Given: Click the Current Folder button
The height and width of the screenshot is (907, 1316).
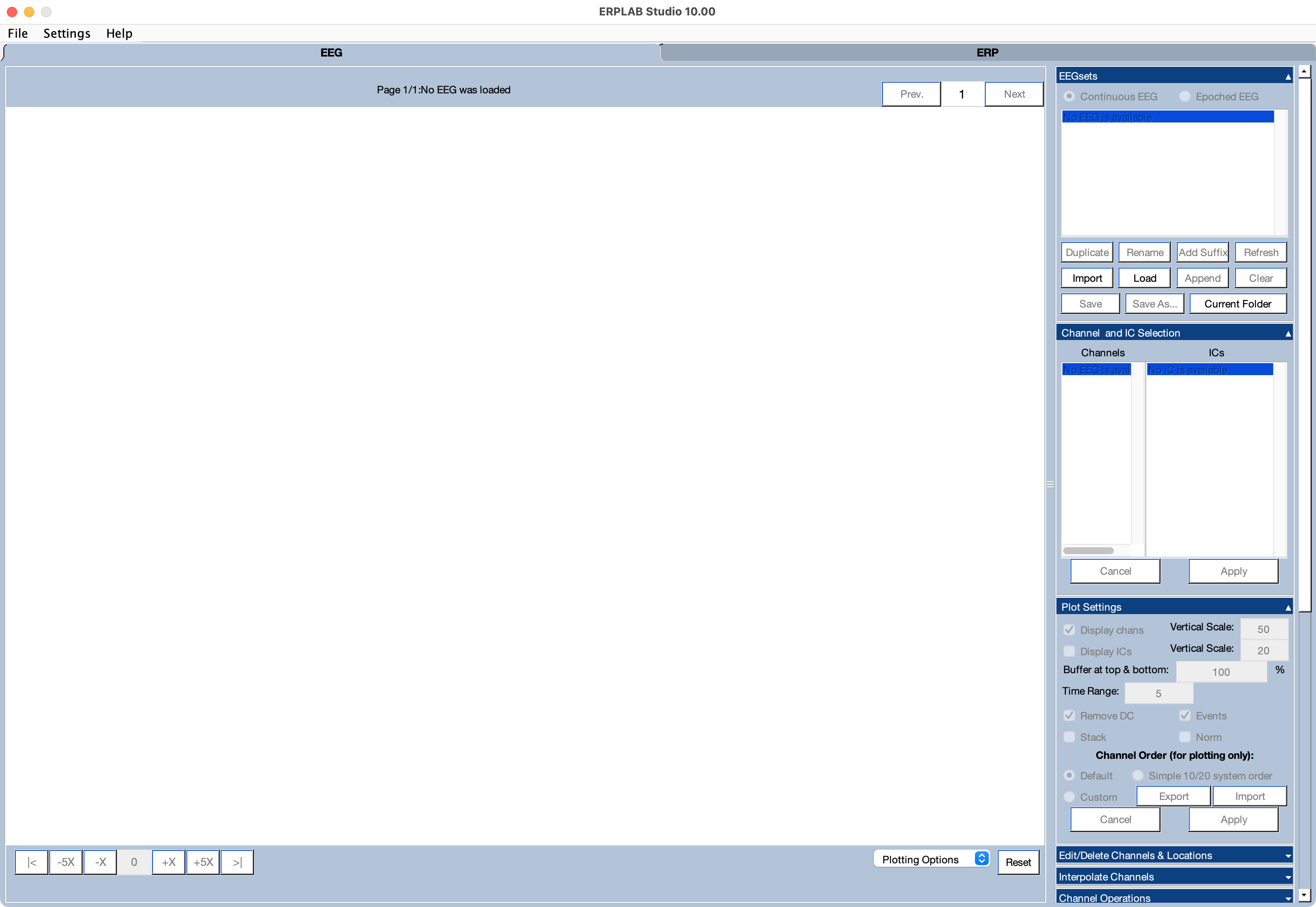Looking at the screenshot, I should [1237, 303].
